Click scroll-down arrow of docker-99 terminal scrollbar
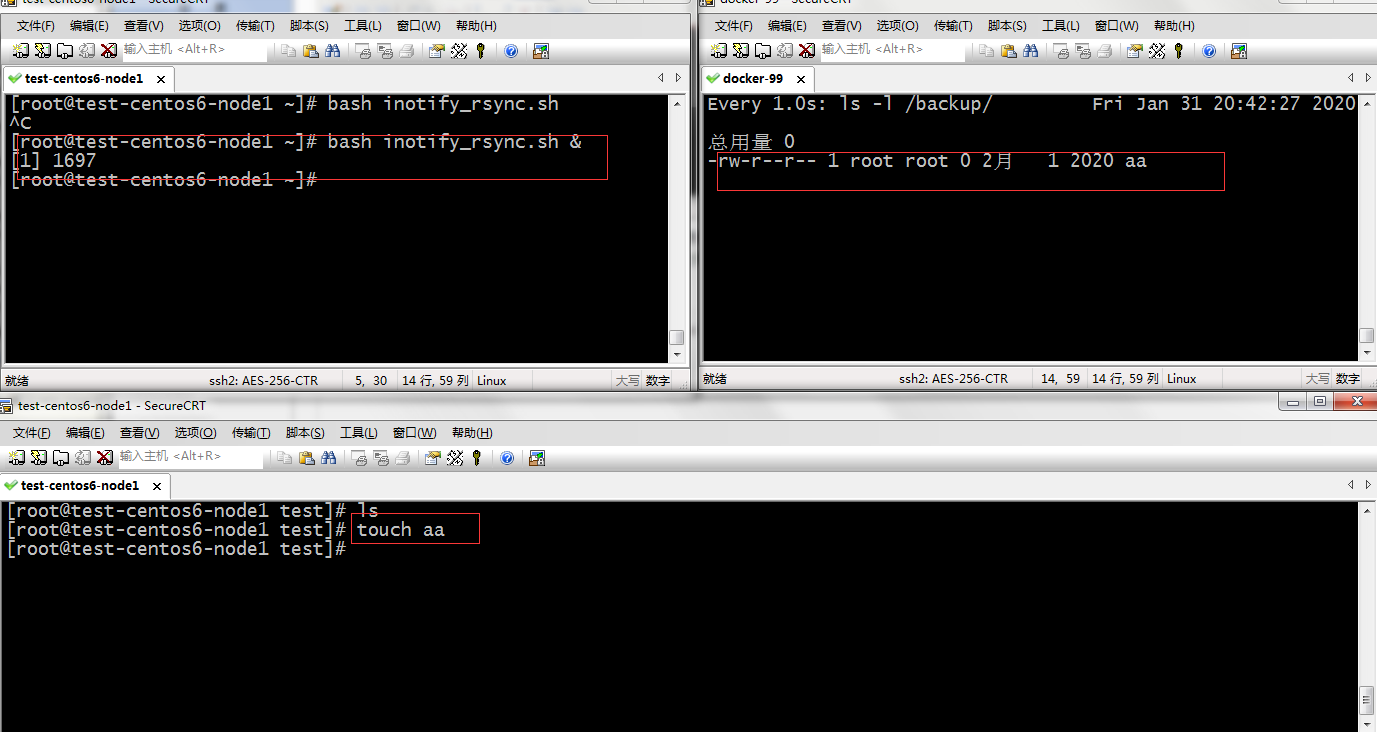 tap(1367, 352)
